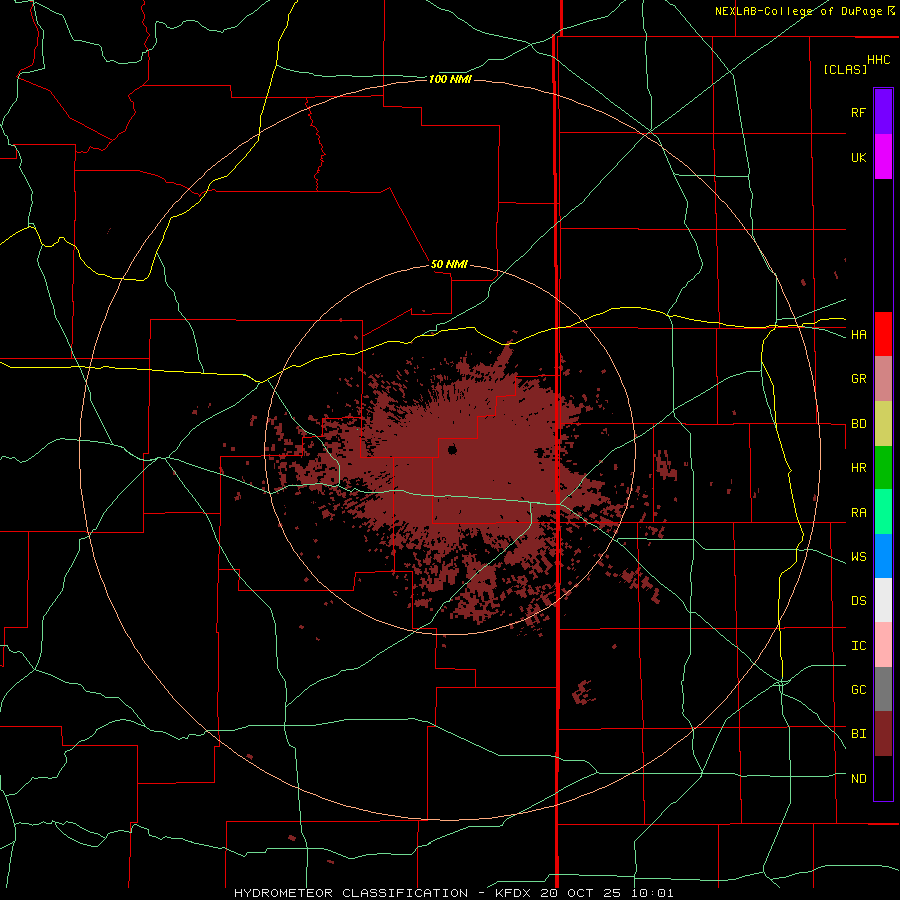Click the BI dark red legend swatch
Image resolution: width=900 pixels, height=900 pixels.
pos(883,734)
